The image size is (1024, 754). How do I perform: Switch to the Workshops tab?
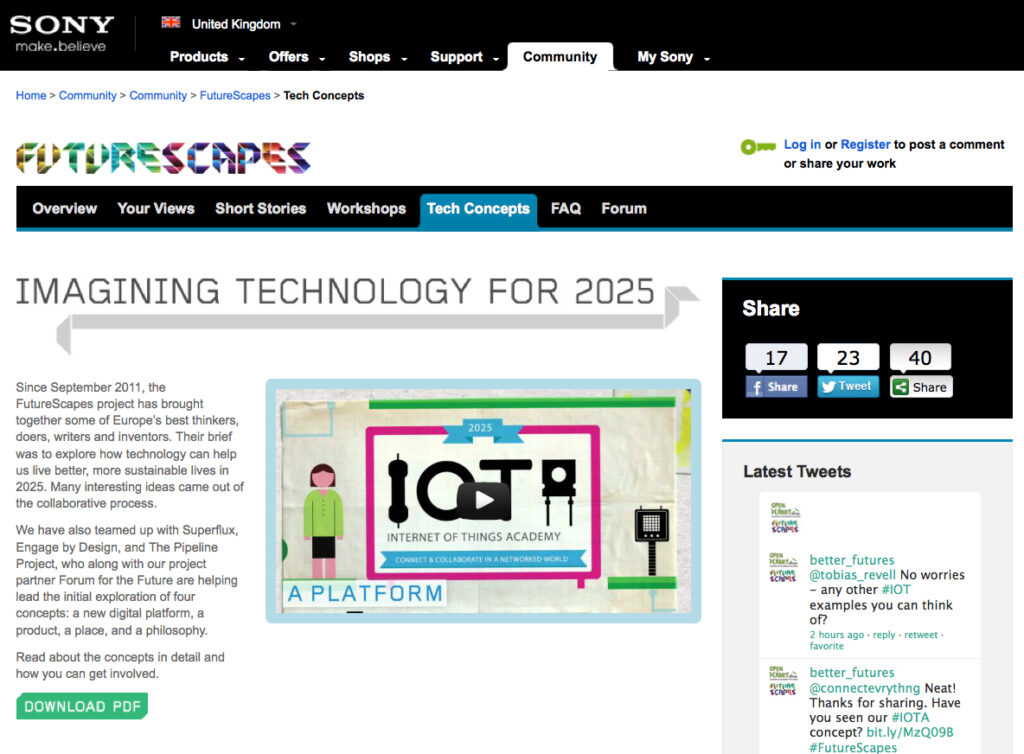(366, 208)
